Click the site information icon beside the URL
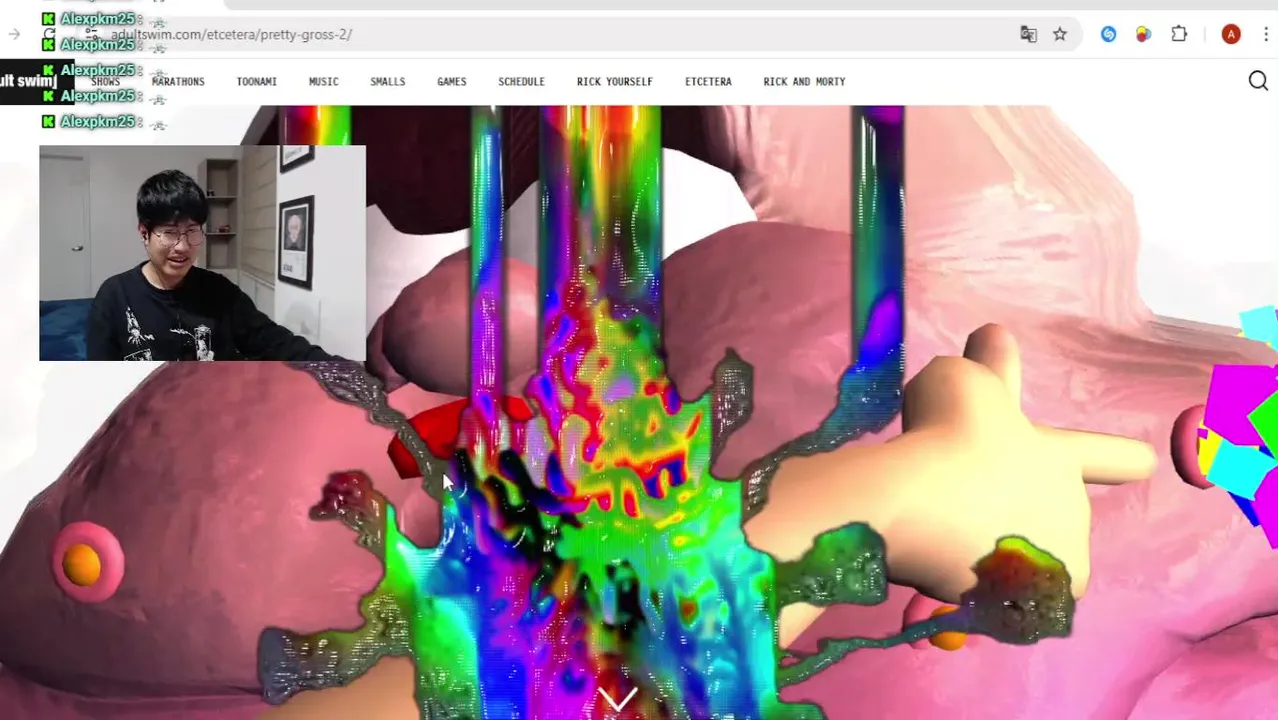Viewport: 1278px width, 720px height. point(91,34)
